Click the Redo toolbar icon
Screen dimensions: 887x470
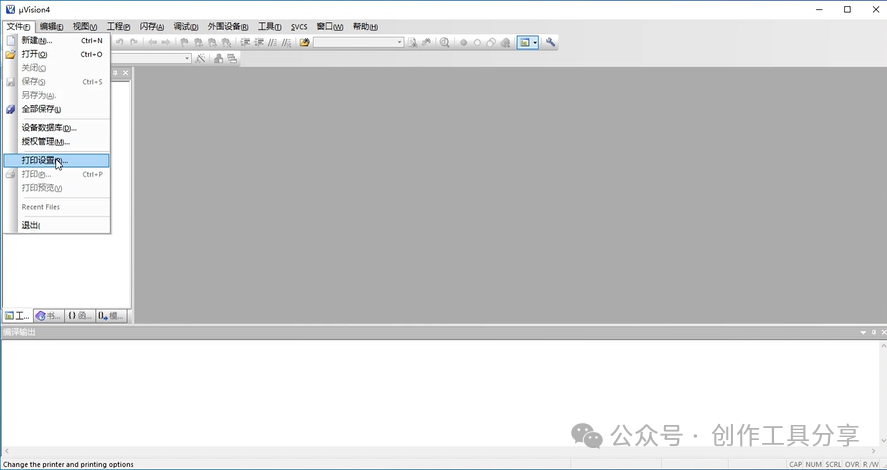134,42
